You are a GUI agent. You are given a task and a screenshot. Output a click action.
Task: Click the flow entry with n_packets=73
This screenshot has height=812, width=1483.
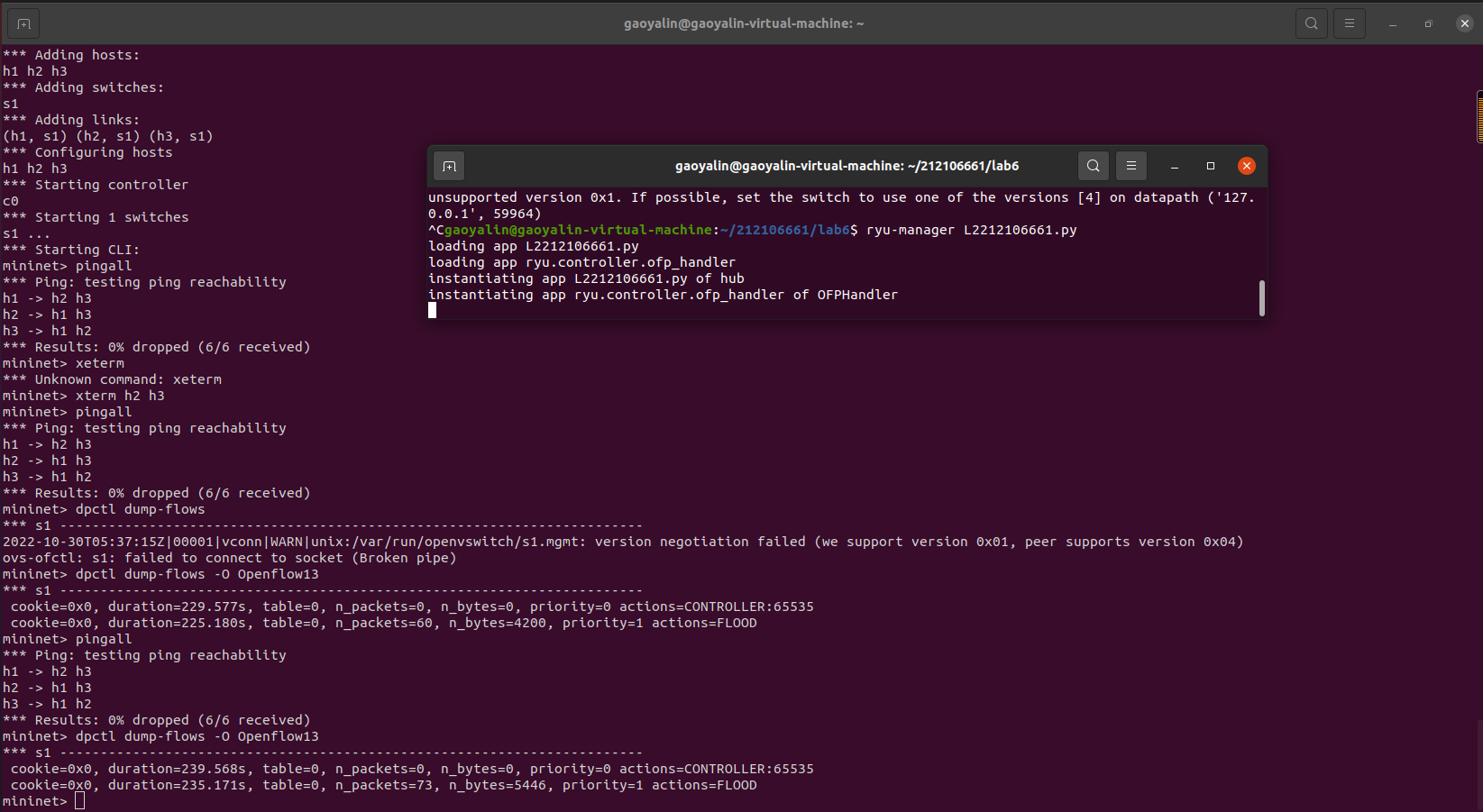[383, 785]
